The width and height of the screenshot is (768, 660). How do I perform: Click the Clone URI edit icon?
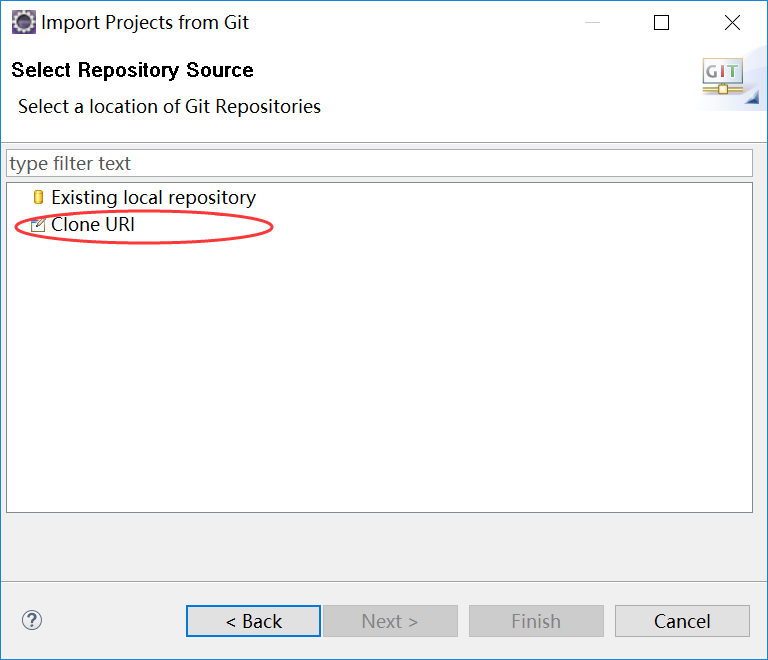coord(38,224)
